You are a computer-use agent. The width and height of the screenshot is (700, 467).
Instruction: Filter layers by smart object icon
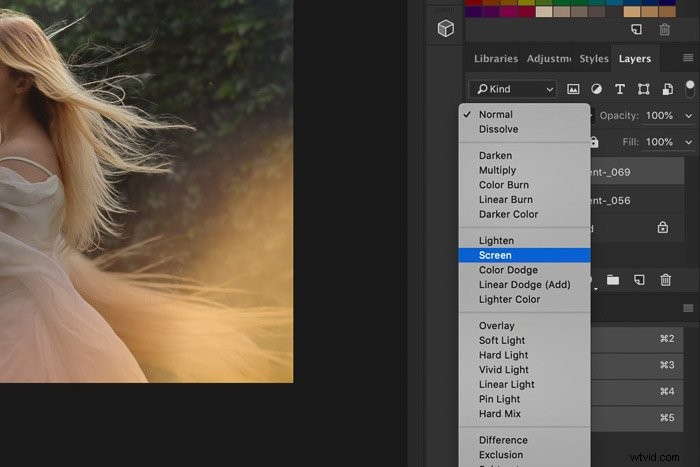tap(667, 89)
